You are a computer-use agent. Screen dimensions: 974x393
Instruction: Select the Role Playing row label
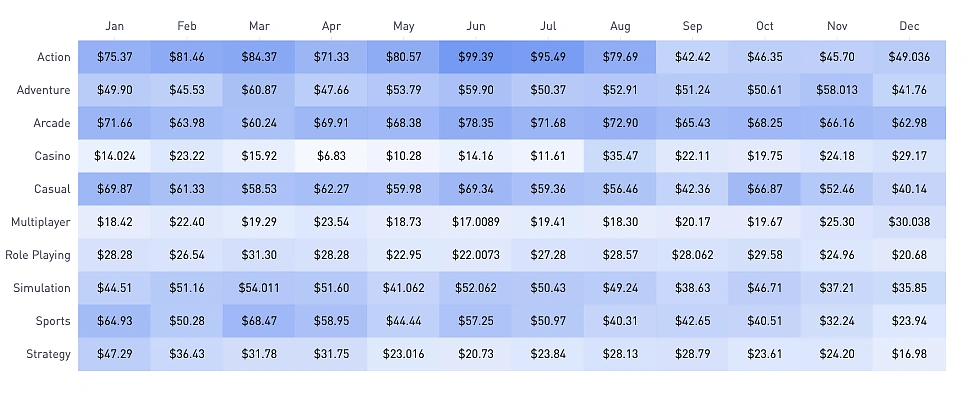point(37,255)
